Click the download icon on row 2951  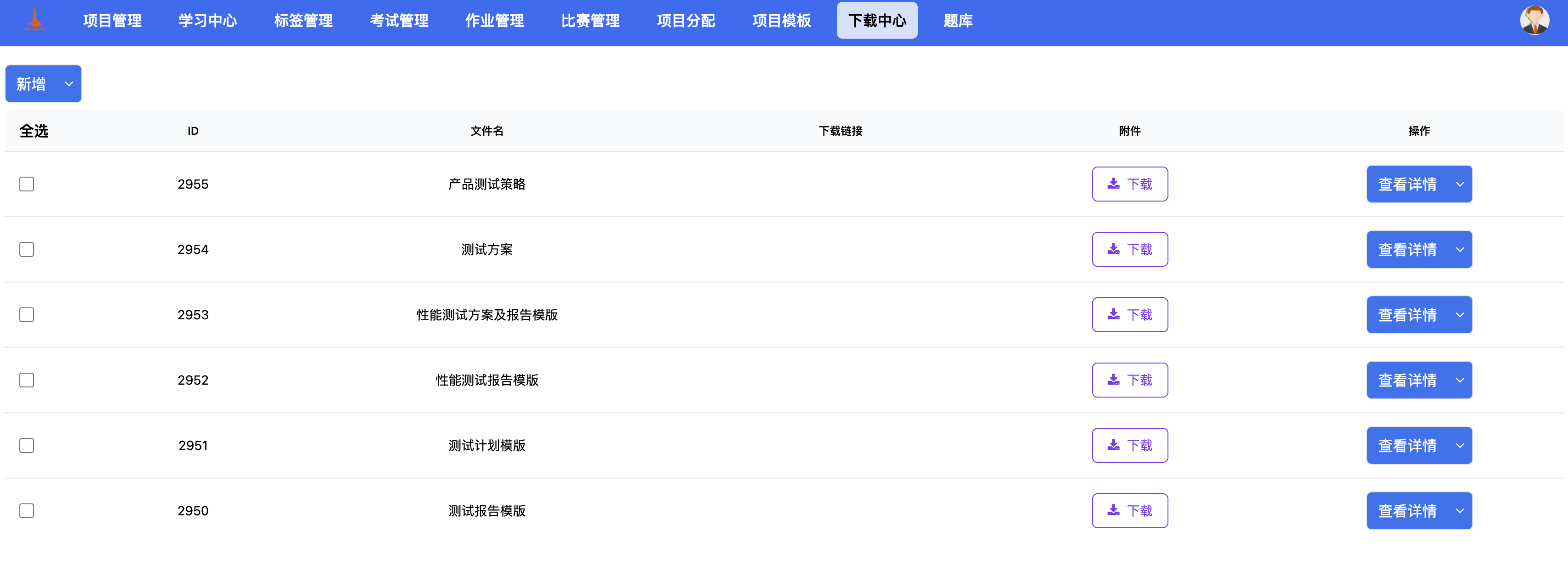coord(1113,445)
